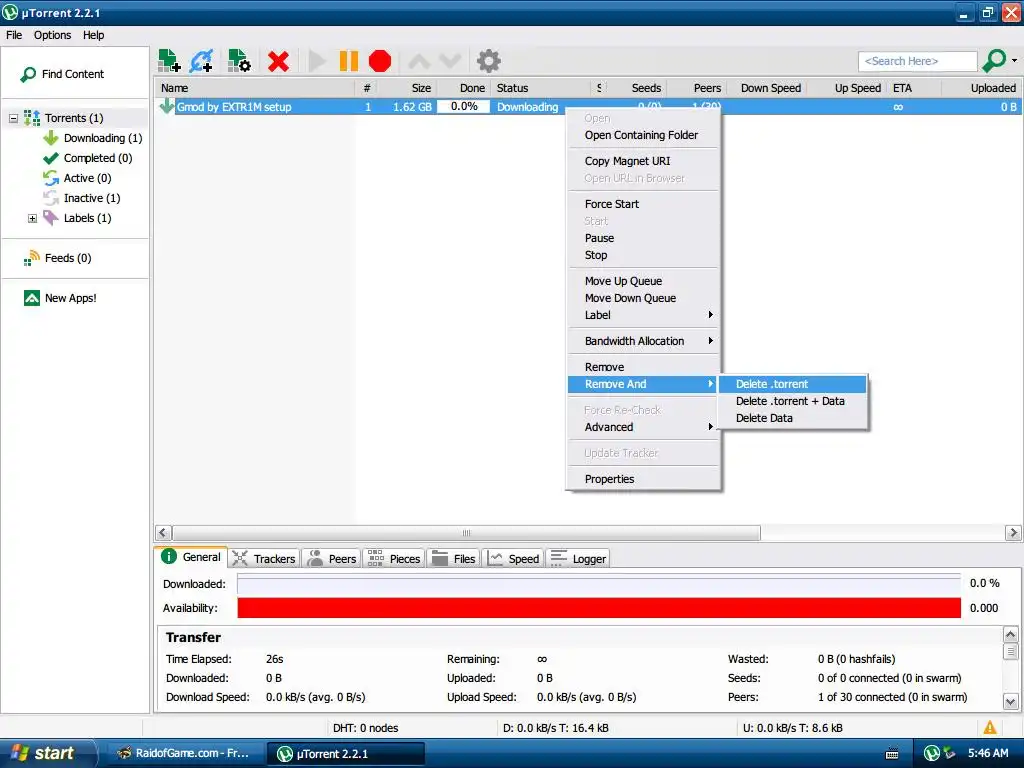Click the Transfer panel scroll down arrow
Viewport: 1024px width, 768px height.
pyautogui.click(x=1010, y=703)
